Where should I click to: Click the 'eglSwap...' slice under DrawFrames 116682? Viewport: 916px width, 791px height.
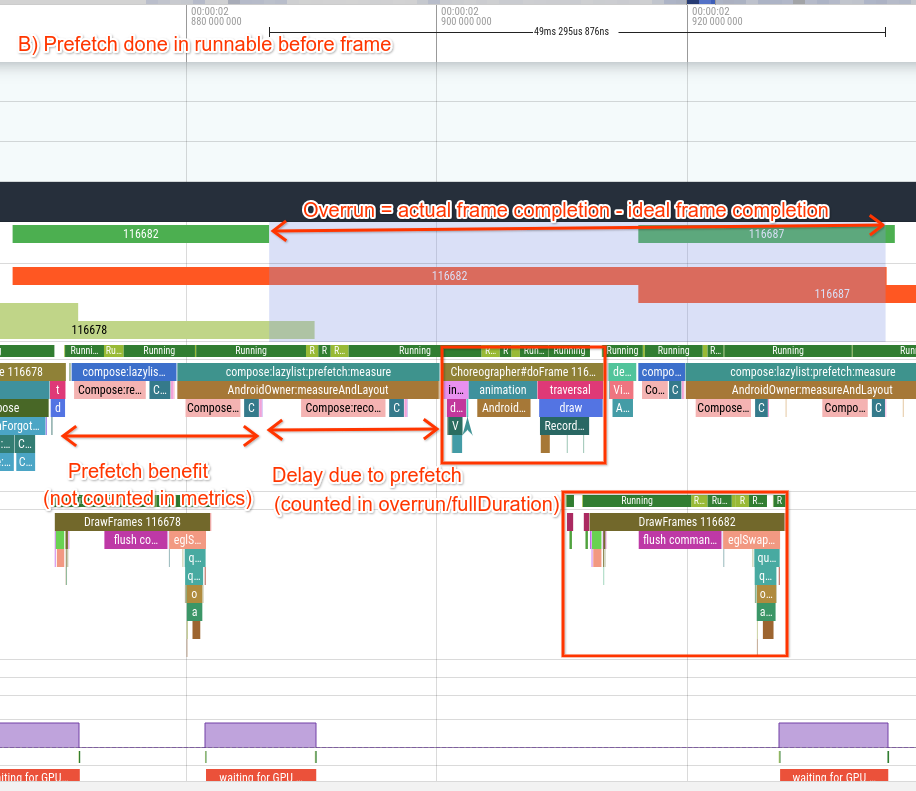(750, 540)
